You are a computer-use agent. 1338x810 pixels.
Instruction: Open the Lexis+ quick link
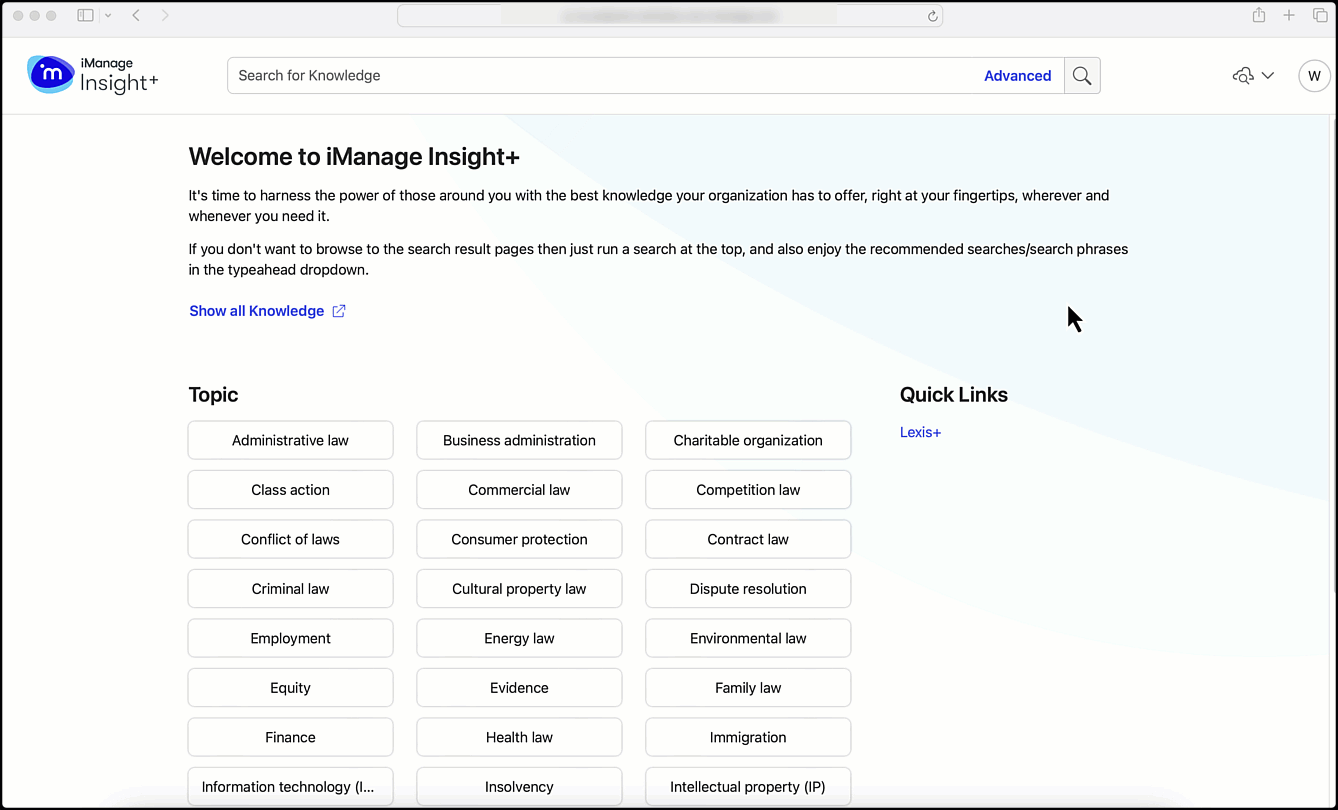[919, 432]
